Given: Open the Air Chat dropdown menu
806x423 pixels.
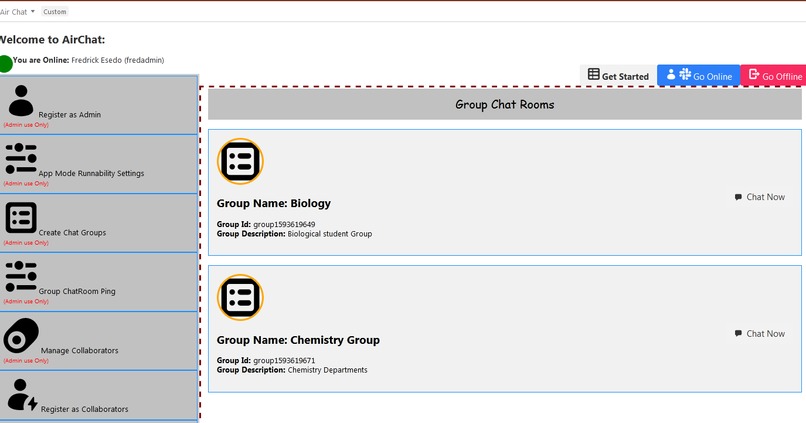Looking at the screenshot, I should [x=17, y=12].
